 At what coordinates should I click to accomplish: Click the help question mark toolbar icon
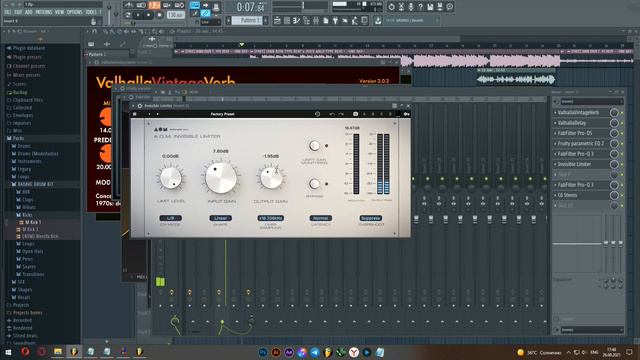[420, 7]
